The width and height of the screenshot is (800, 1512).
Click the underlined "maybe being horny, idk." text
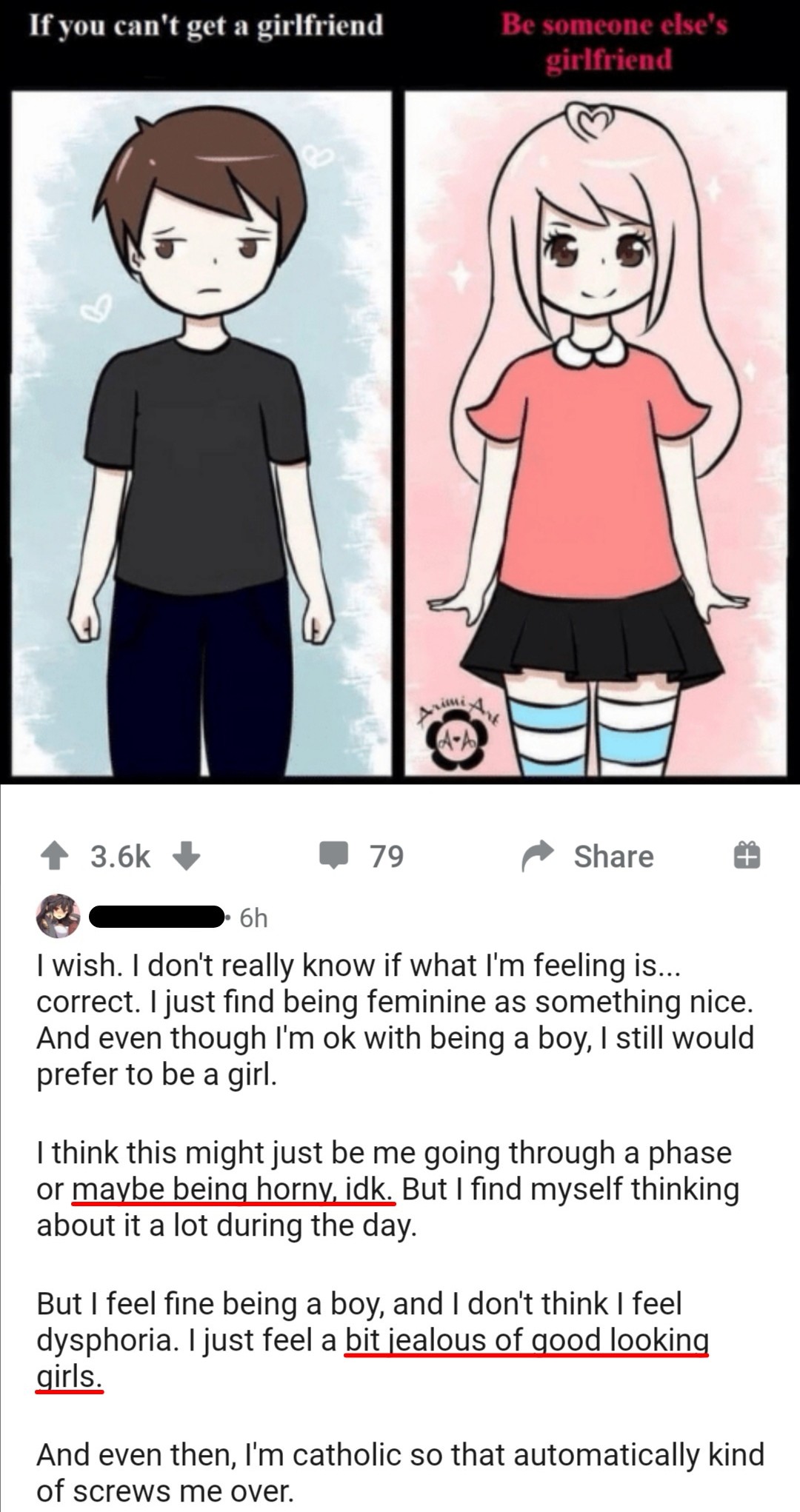pyautogui.click(x=234, y=1189)
